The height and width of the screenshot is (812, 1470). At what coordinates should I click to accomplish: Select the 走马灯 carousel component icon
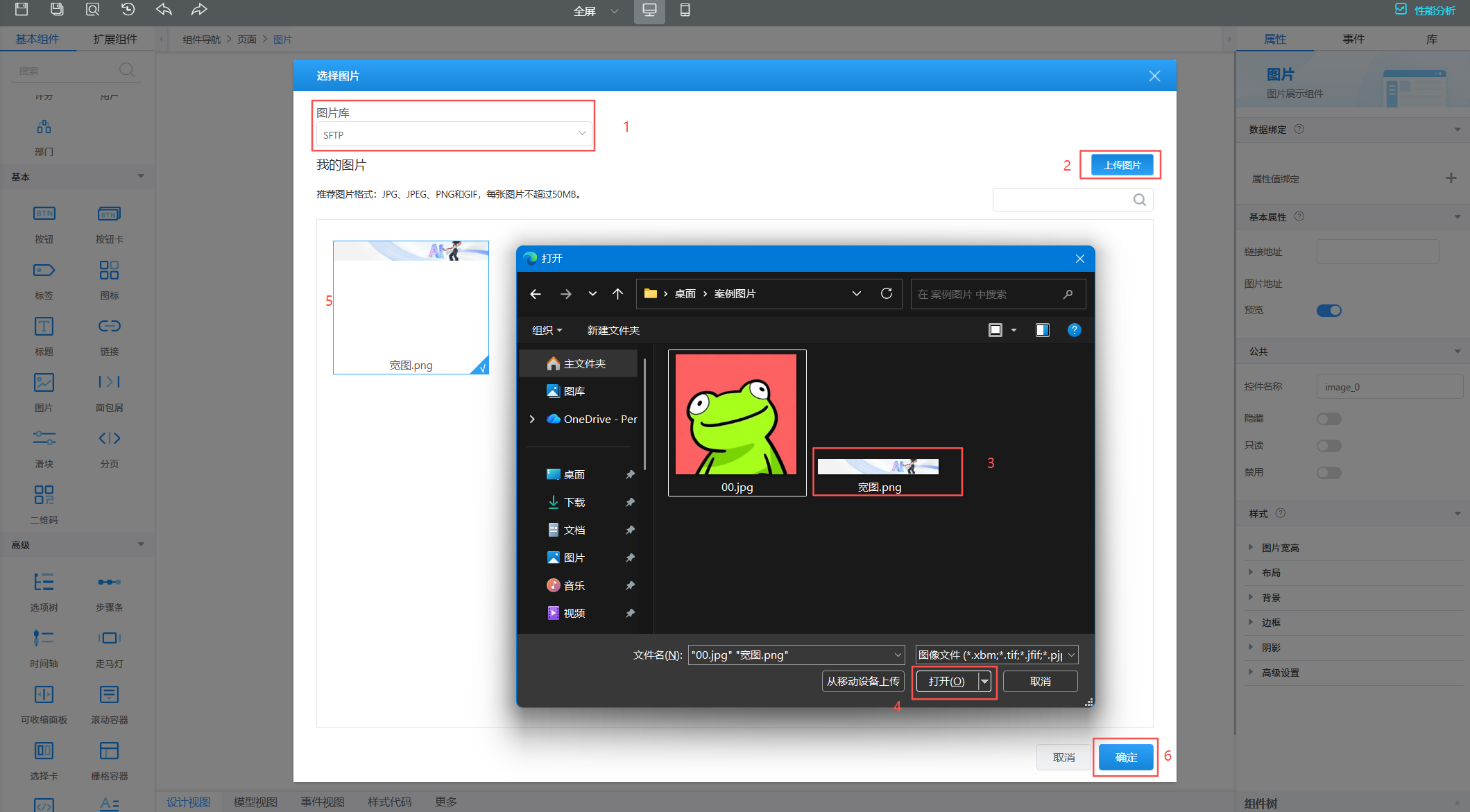pos(109,638)
